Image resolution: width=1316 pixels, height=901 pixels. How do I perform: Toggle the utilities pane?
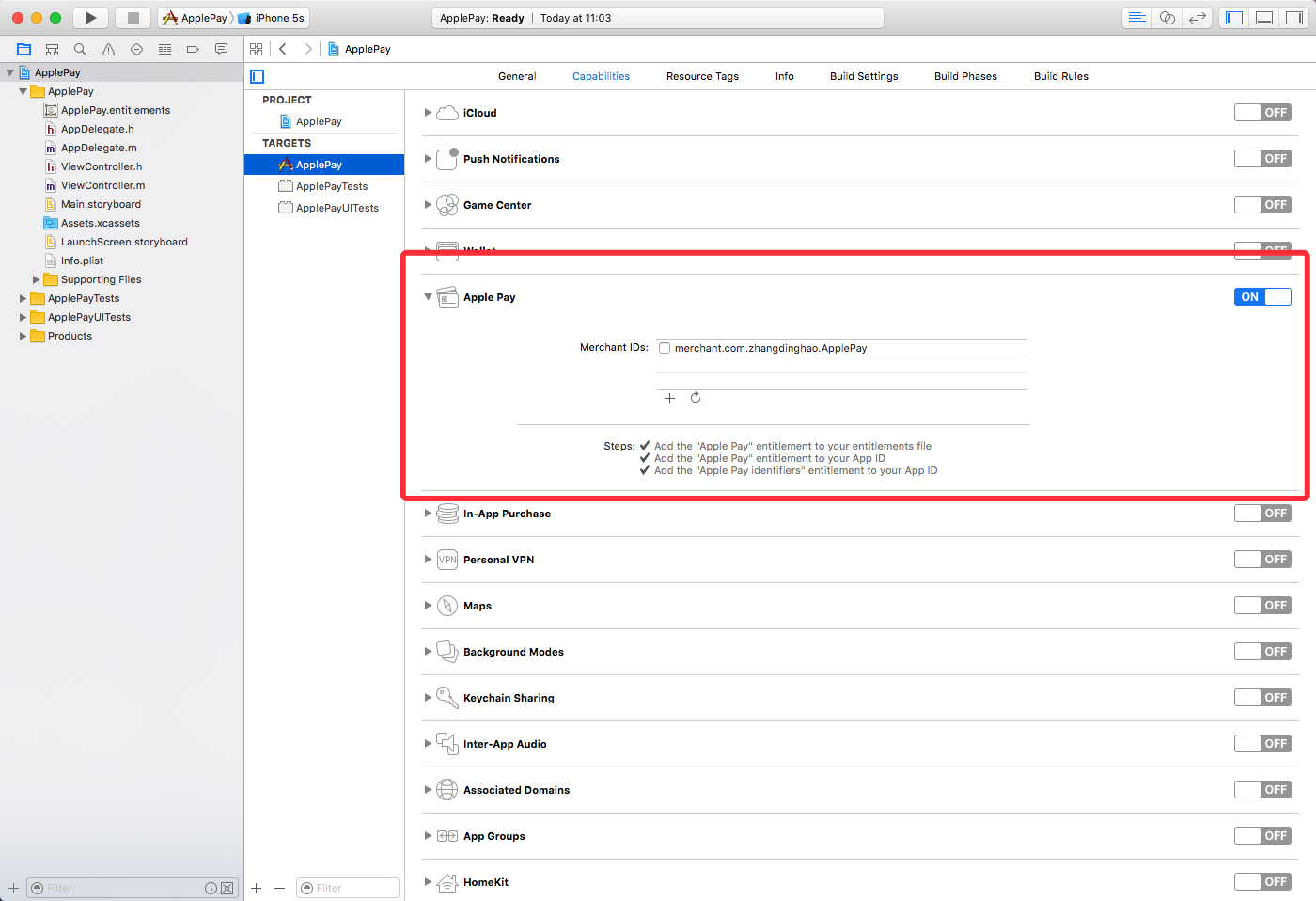point(1294,18)
